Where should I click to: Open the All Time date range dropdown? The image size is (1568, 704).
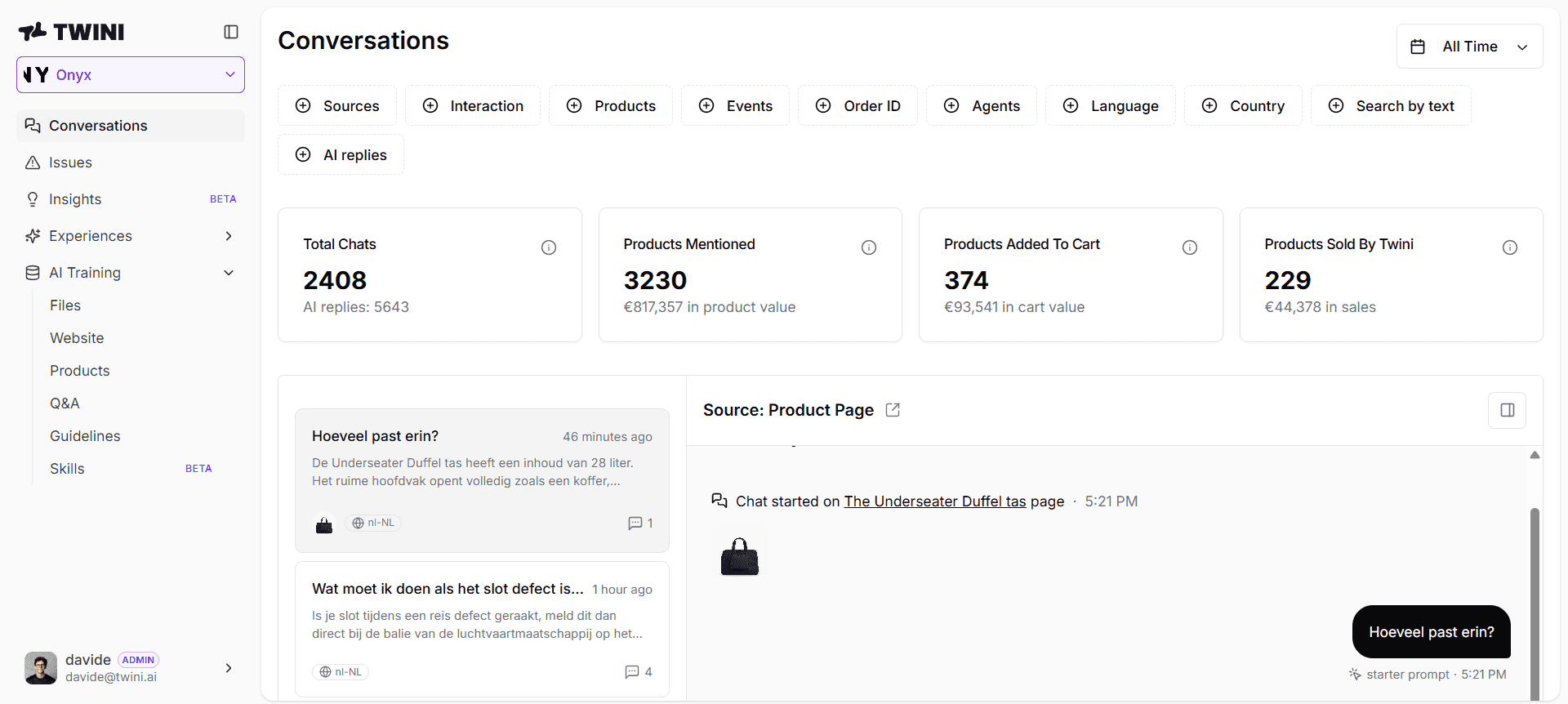1469,47
